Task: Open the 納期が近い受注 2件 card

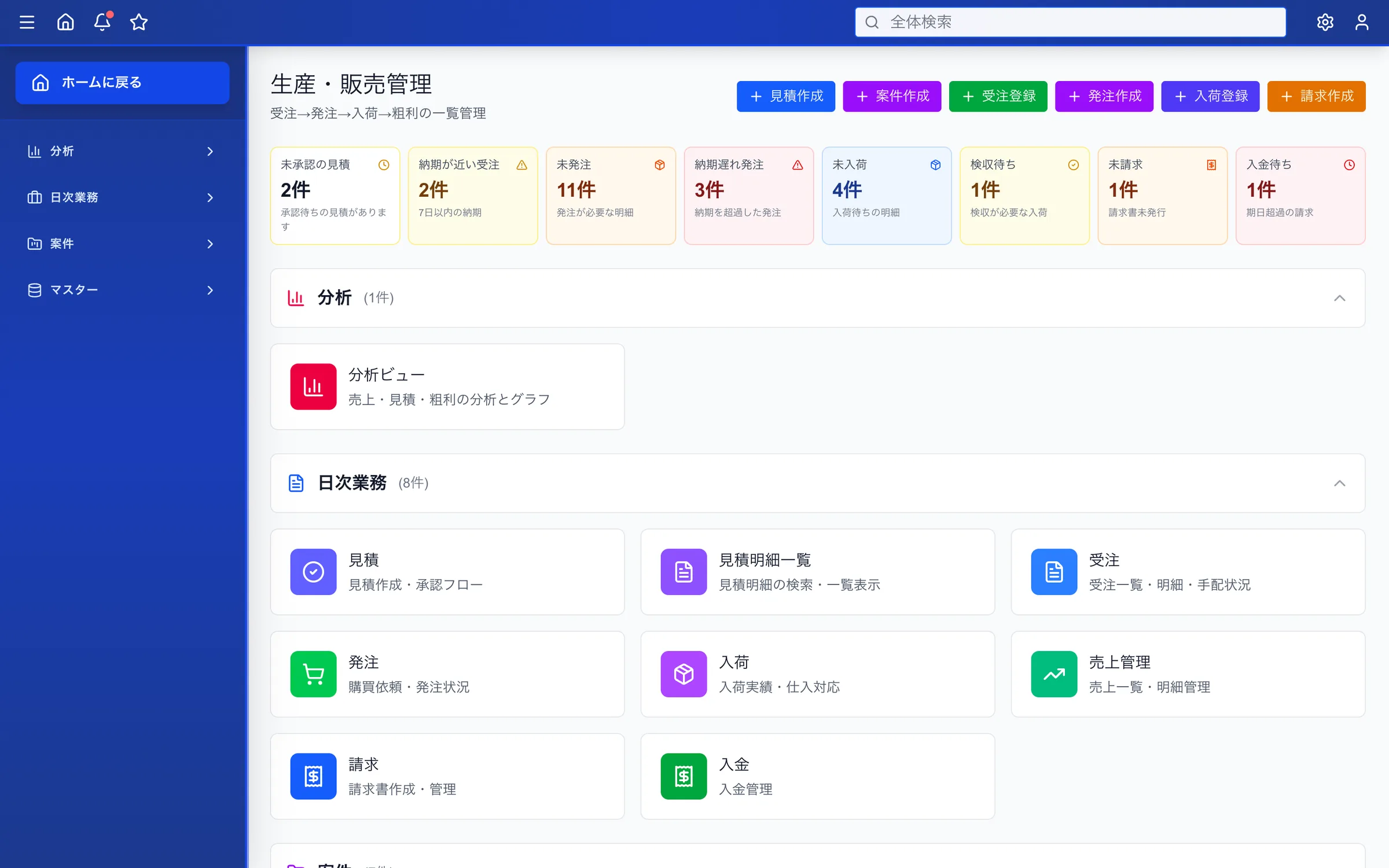Action: click(x=473, y=196)
